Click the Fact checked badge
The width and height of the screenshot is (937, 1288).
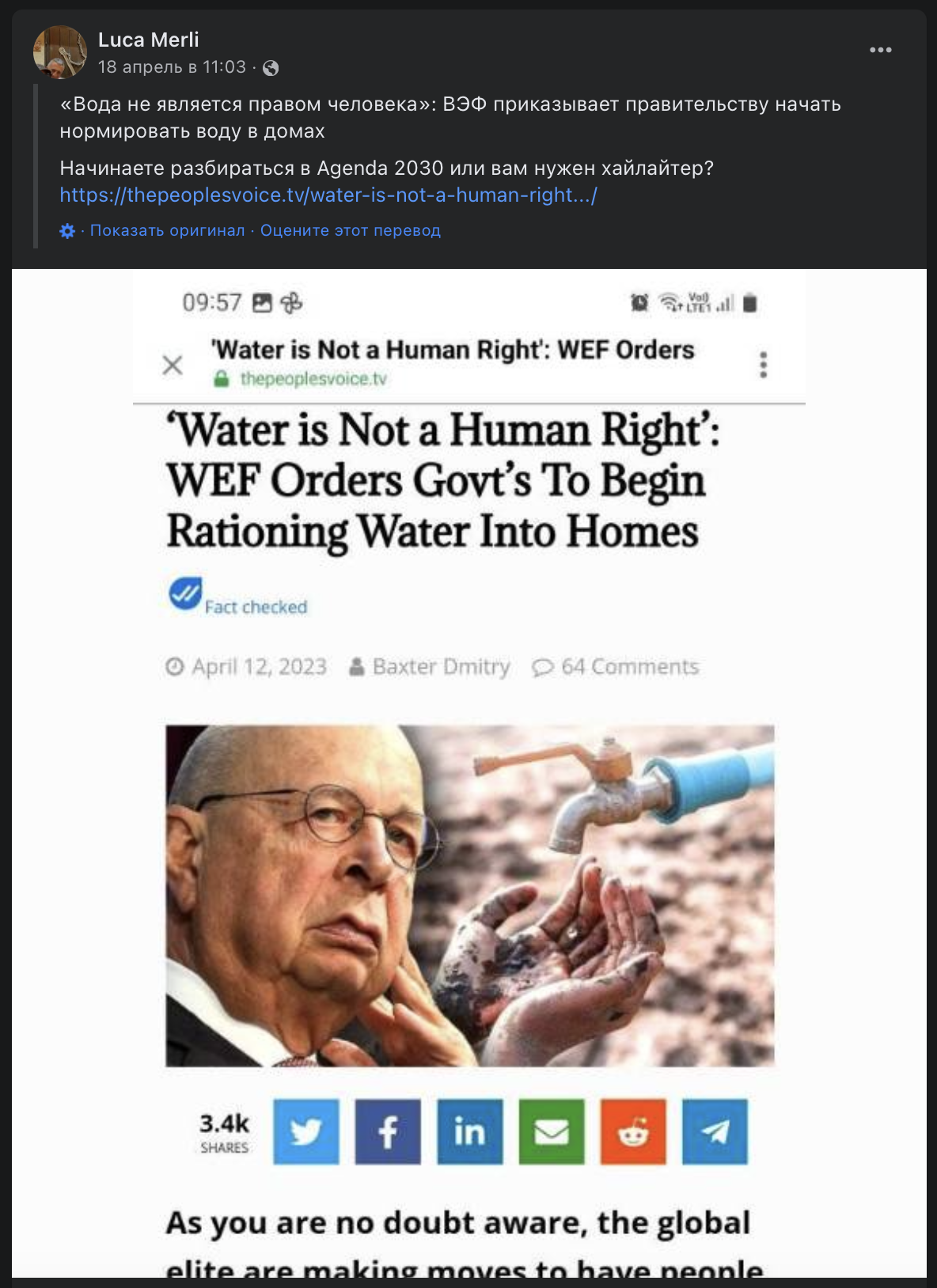point(237,597)
